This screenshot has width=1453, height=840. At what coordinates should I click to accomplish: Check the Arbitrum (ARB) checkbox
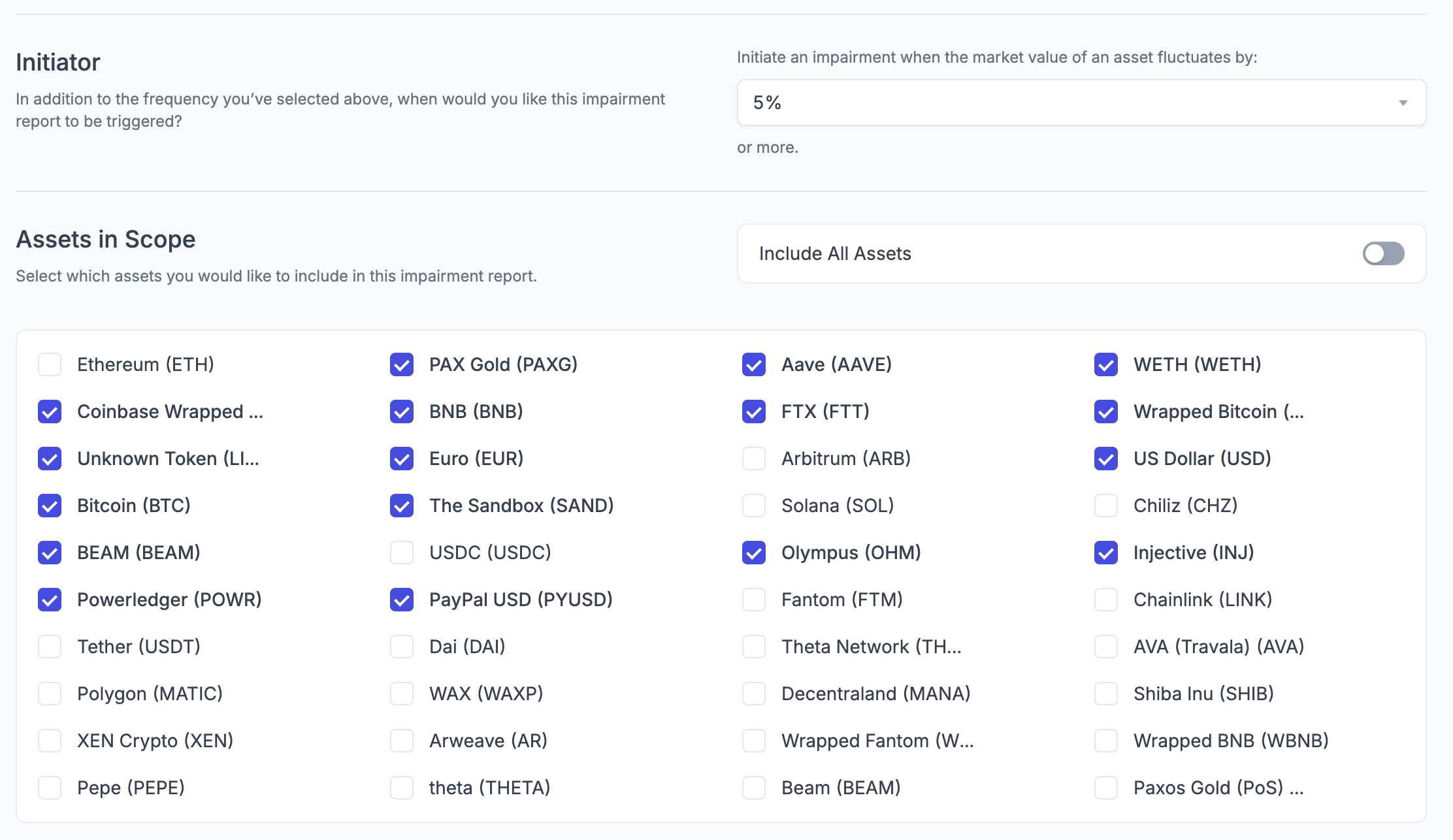pos(754,459)
